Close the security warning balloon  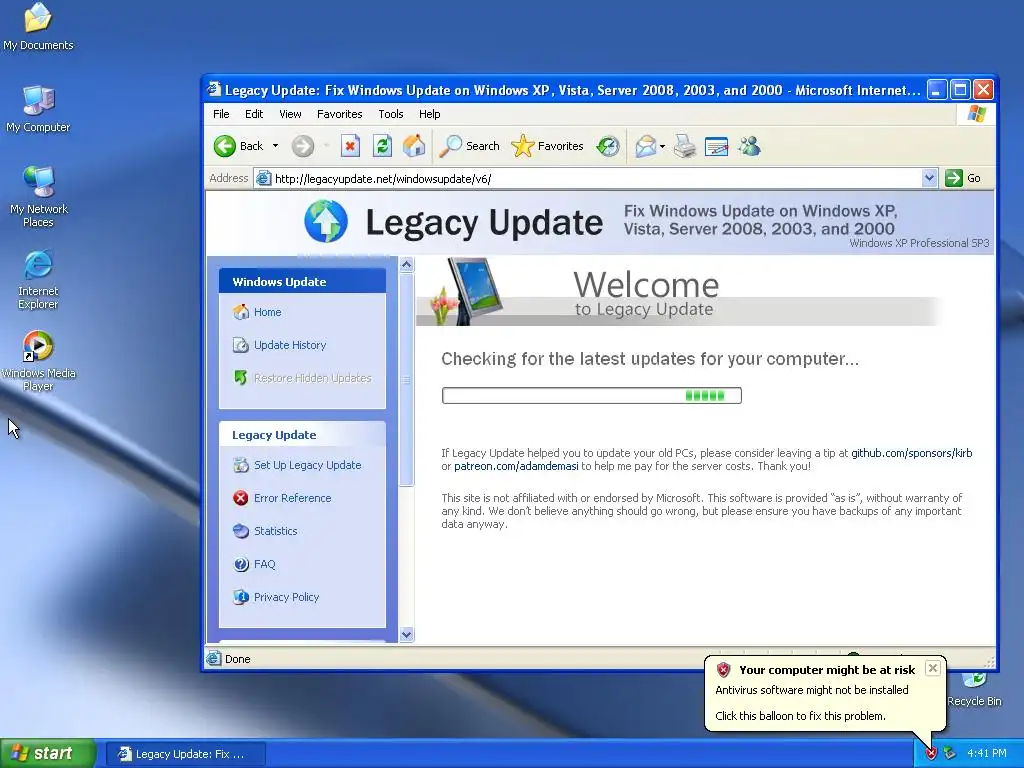[933, 668]
